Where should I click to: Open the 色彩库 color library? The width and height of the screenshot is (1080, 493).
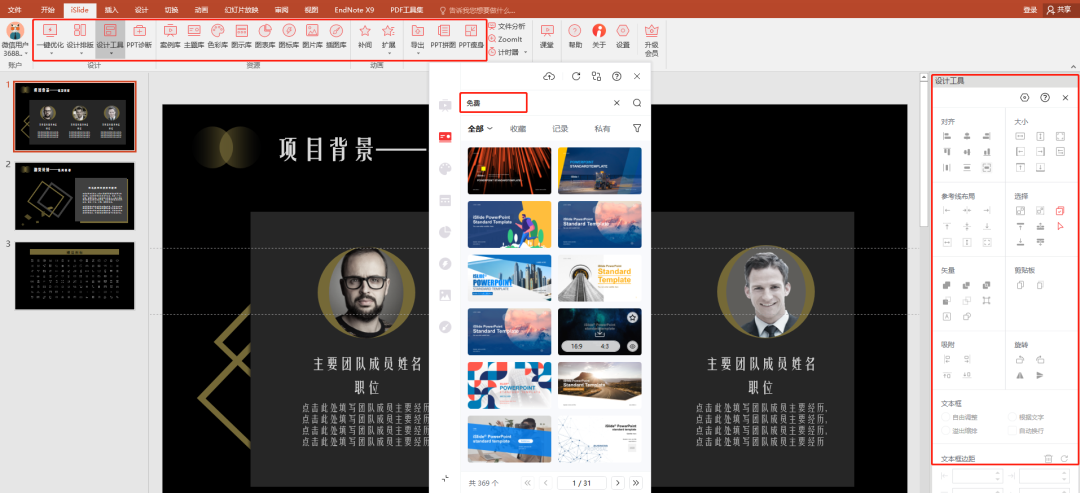tap(217, 36)
